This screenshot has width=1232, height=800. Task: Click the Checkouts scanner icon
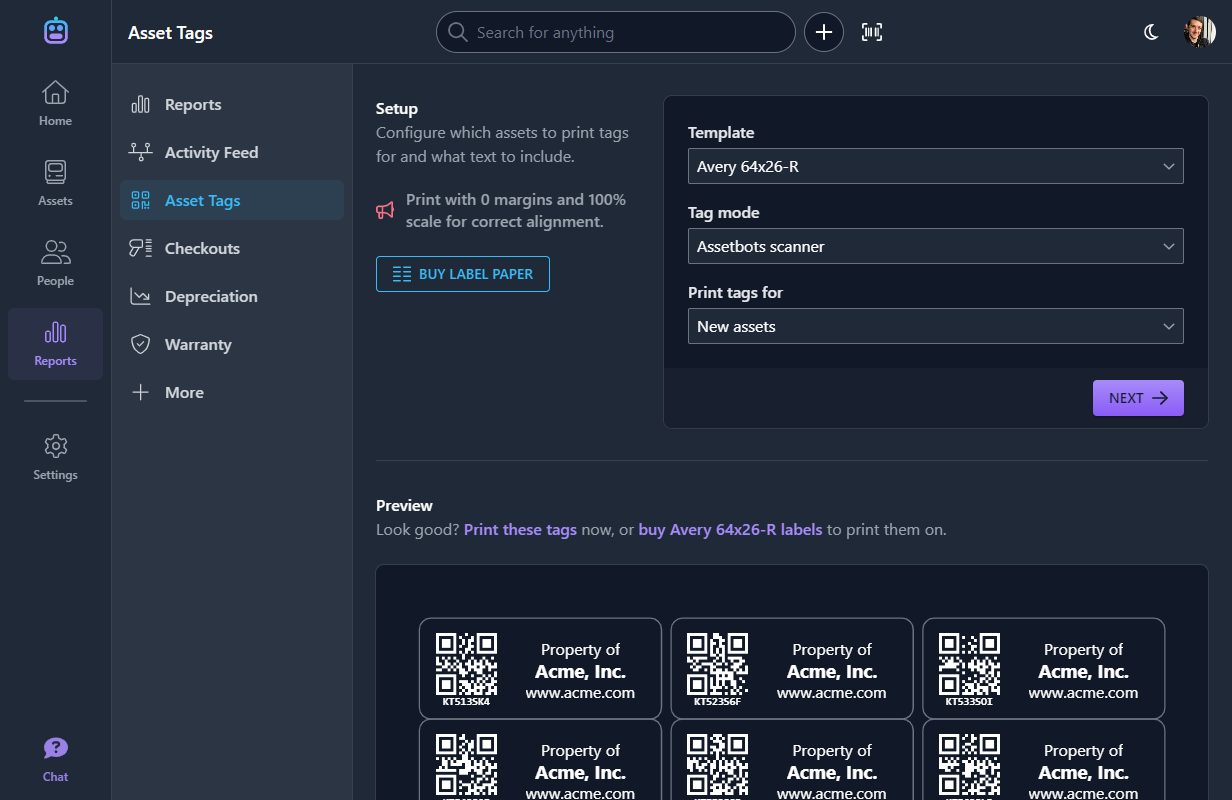141,249
